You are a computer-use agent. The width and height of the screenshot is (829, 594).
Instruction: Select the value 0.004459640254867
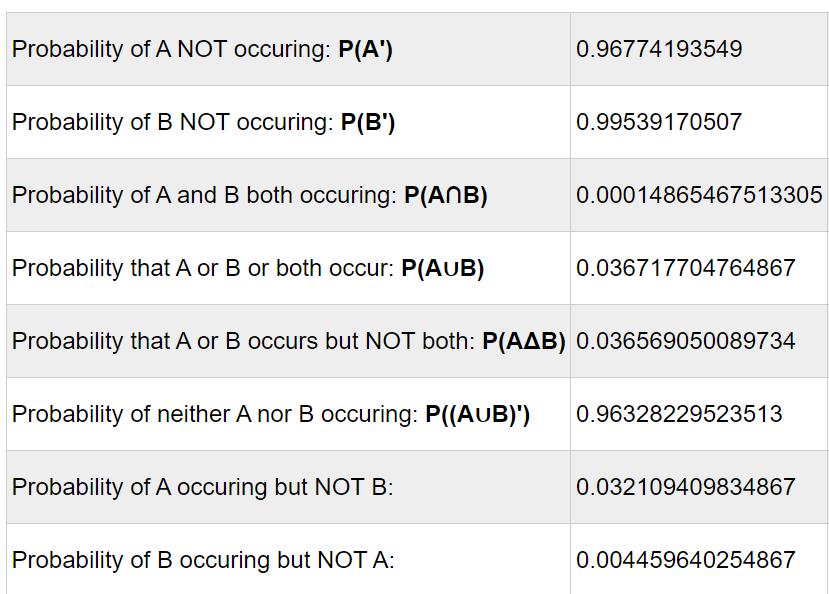pyautogui.click(x=686, y=560)
